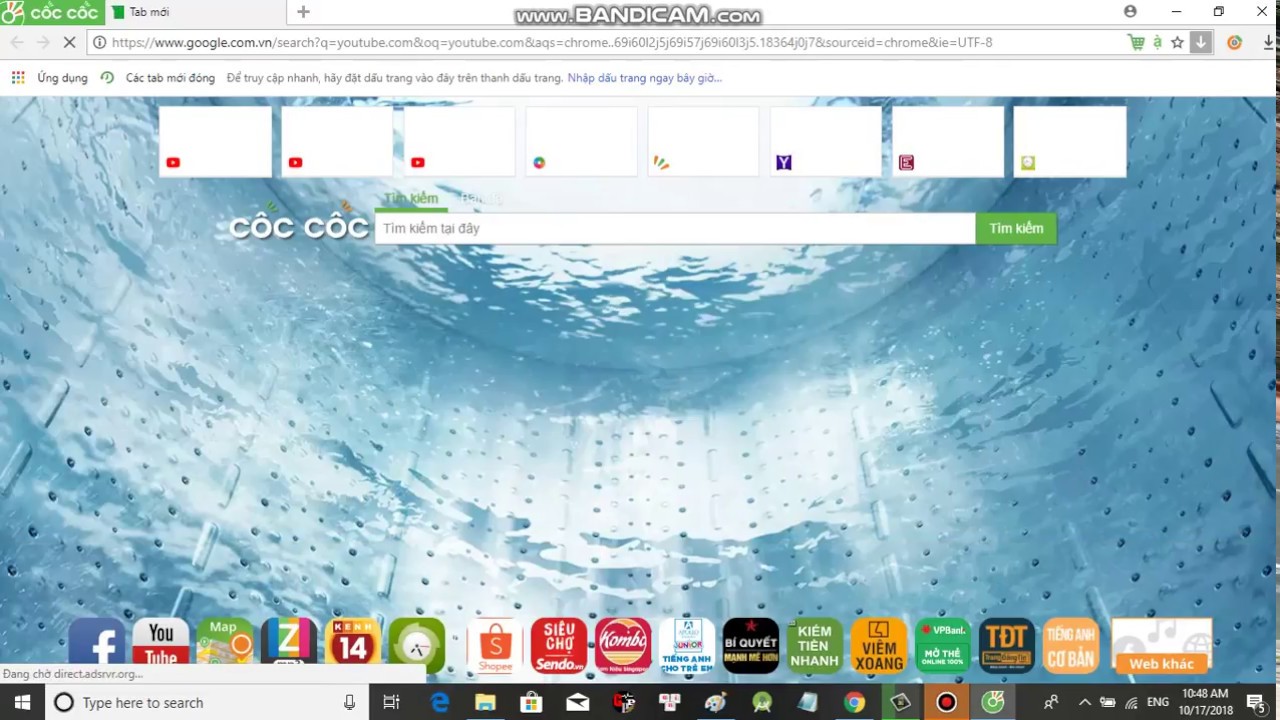
Task: Click the Bandicam red record taskbar icon
Action: pos(946,702)
